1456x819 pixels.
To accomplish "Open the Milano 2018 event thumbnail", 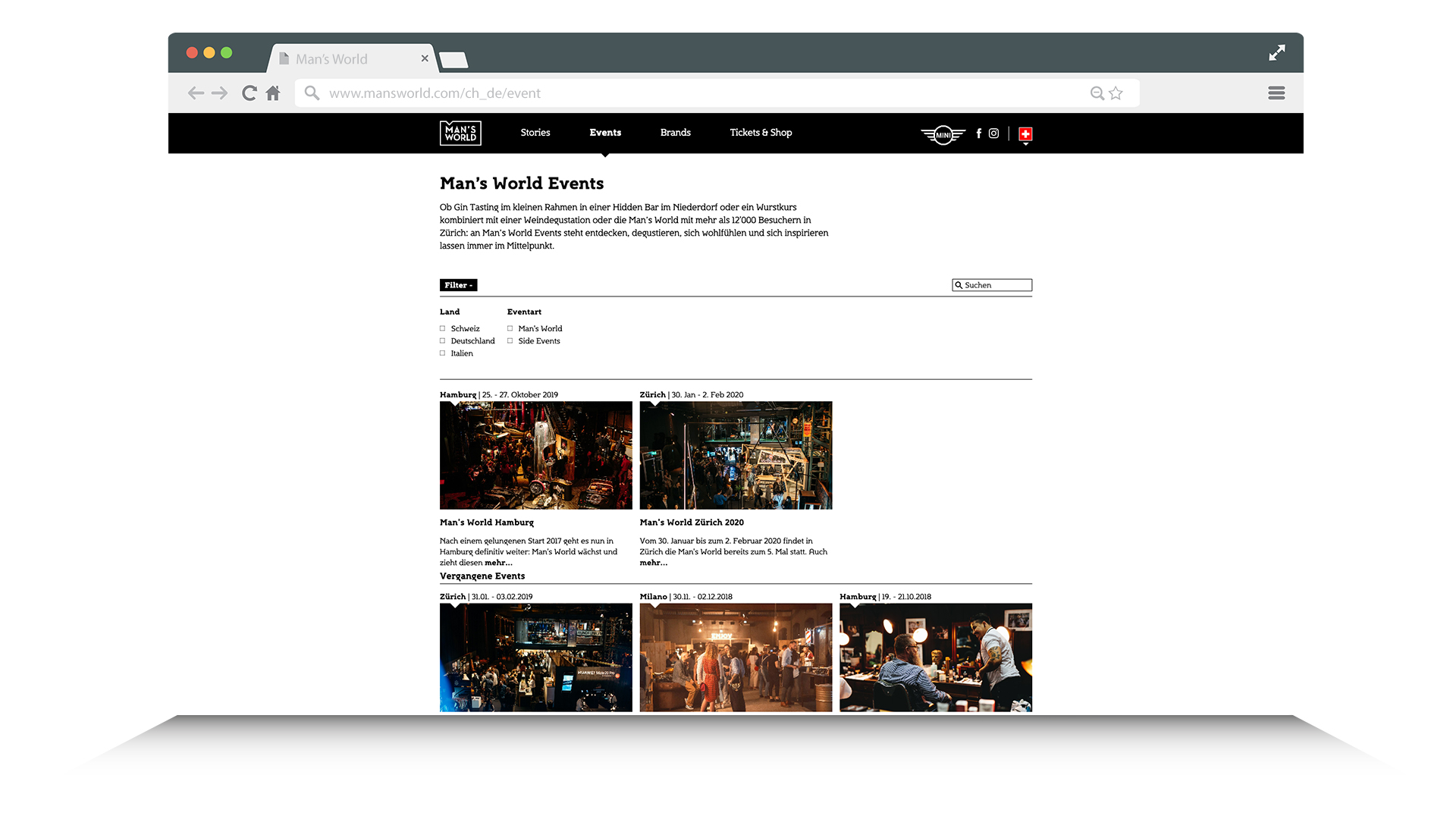I will pyautogui.click(x=736, y=657).
